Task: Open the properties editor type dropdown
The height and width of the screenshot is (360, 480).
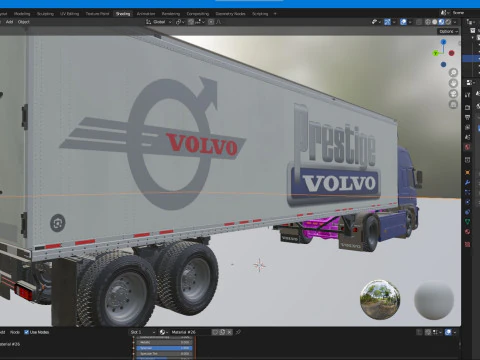Action: click(471, 82)
